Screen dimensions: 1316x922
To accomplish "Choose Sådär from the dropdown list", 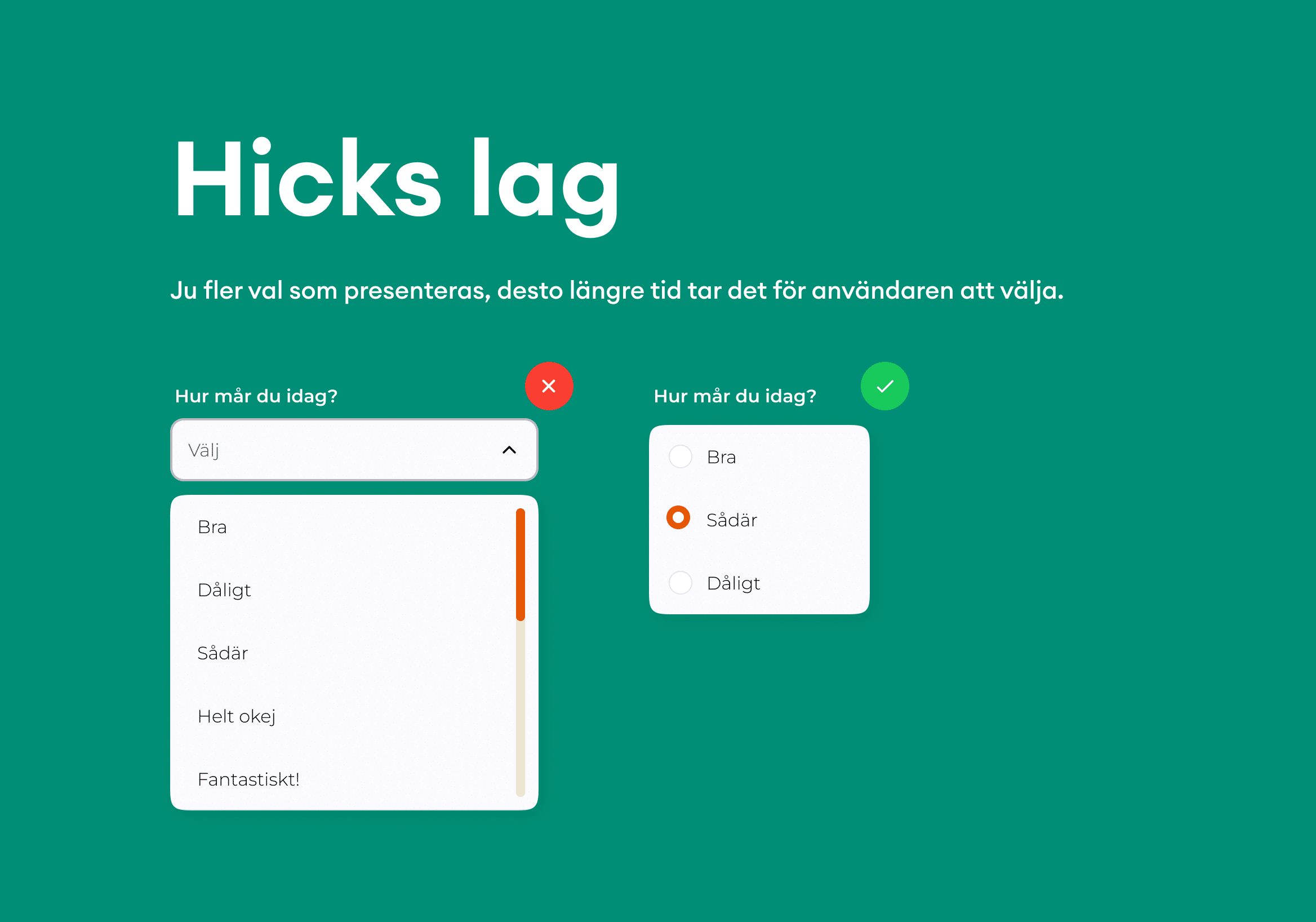I will 343,653.
